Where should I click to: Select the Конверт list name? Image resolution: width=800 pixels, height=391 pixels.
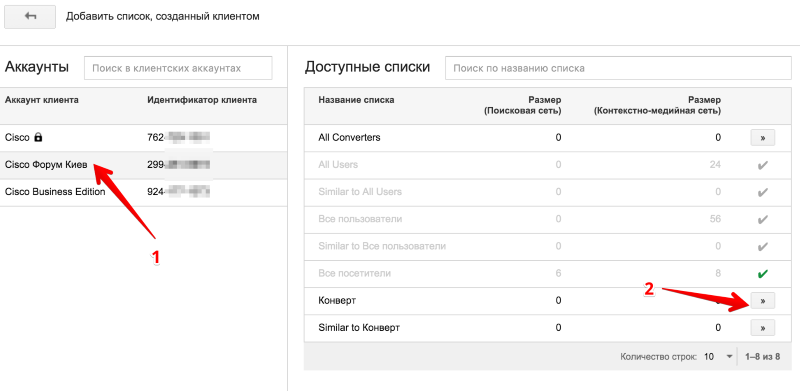[x=337, y=301]
